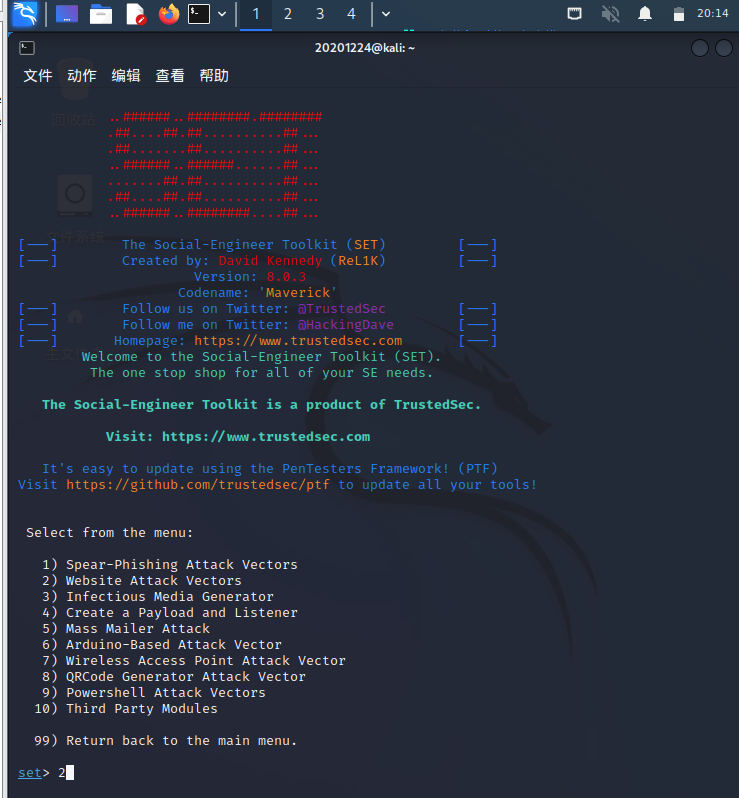Screen dimensions: 739x798
Task: Click '2) Website Attack Vectors' line
Action: click(x=142, y=581)
